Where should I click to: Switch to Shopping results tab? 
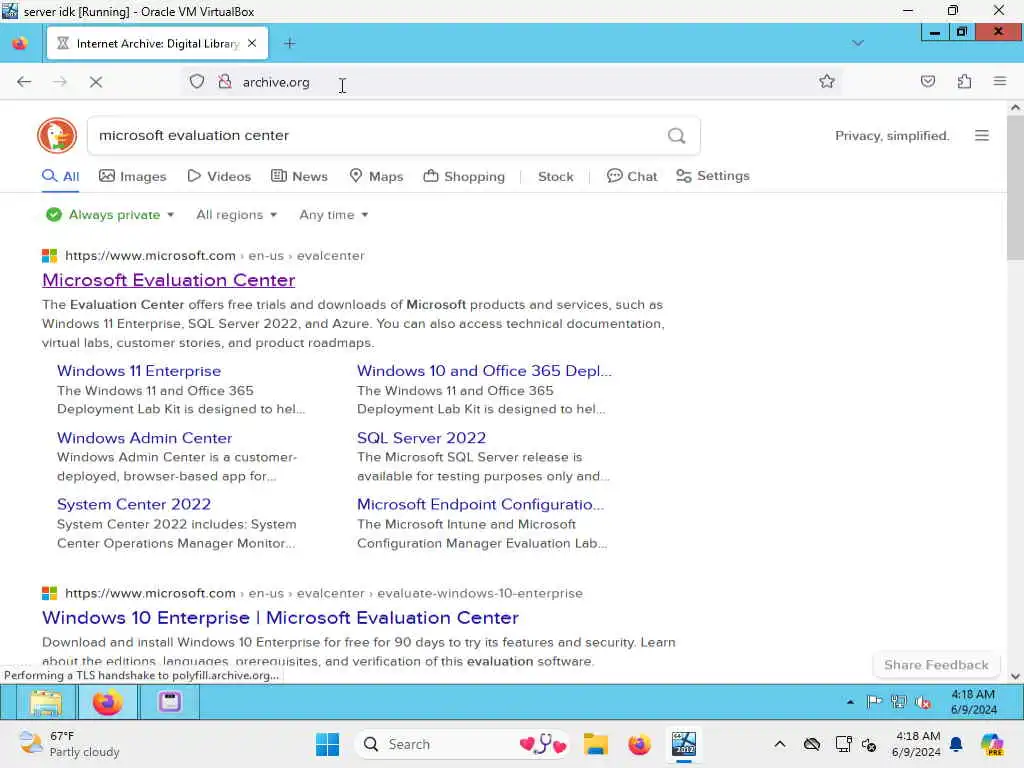click(464, 176)
